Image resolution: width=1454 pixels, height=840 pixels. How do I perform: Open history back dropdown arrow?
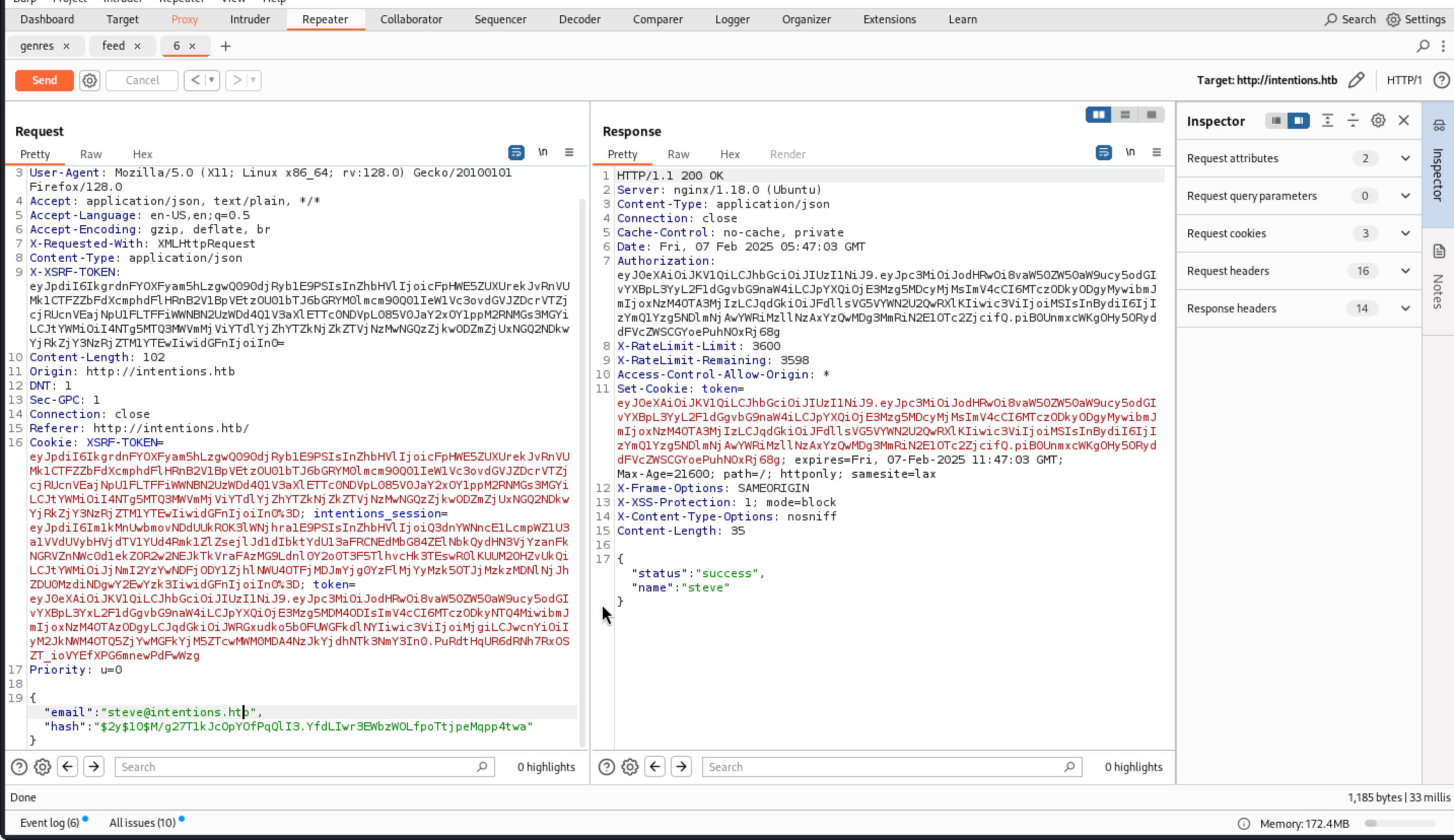[212, 80]
